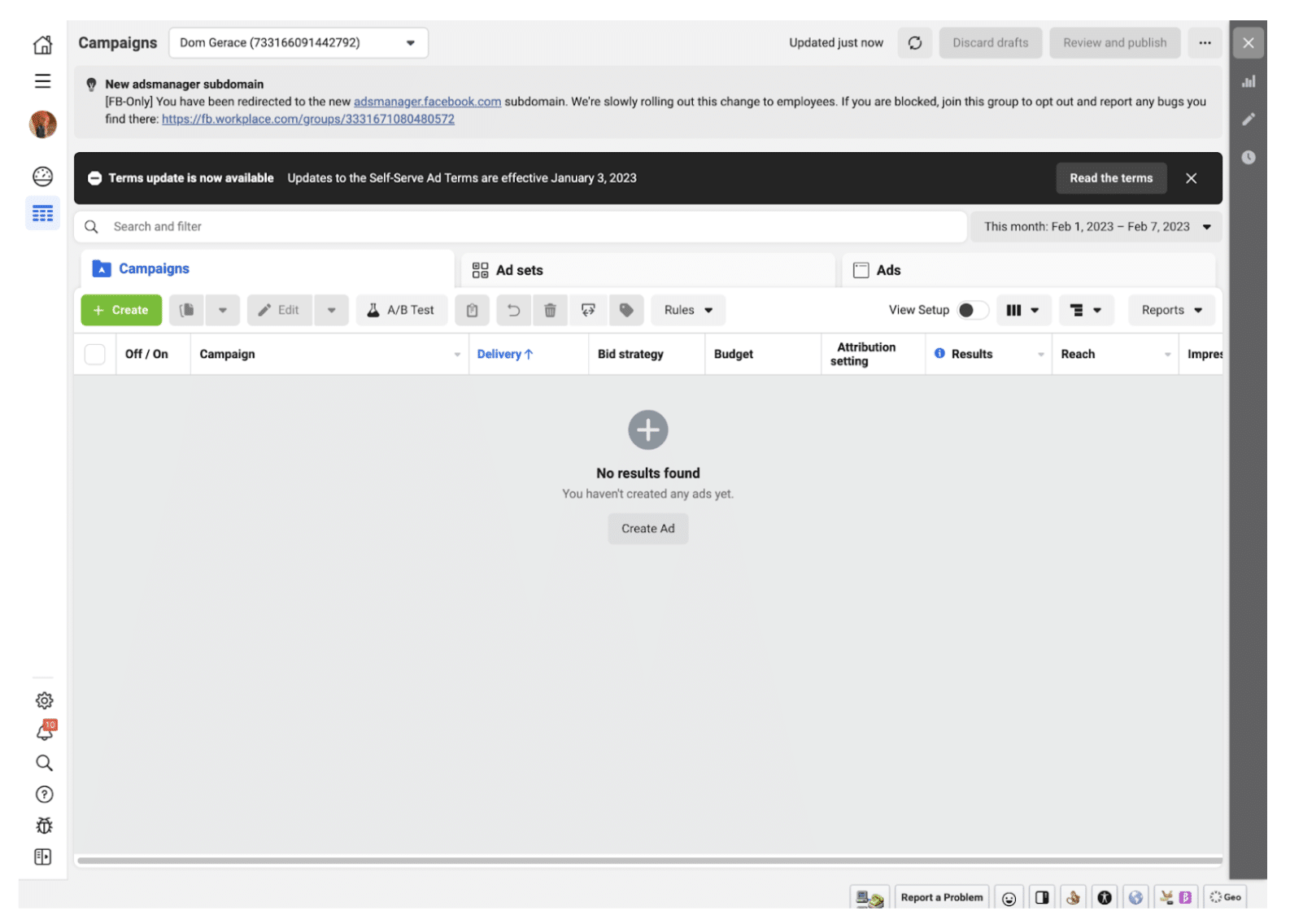This screenshot has height=924, width=1290.
Task: Expand the duplicate options dropdown arrow
Action: pos(222,310)
